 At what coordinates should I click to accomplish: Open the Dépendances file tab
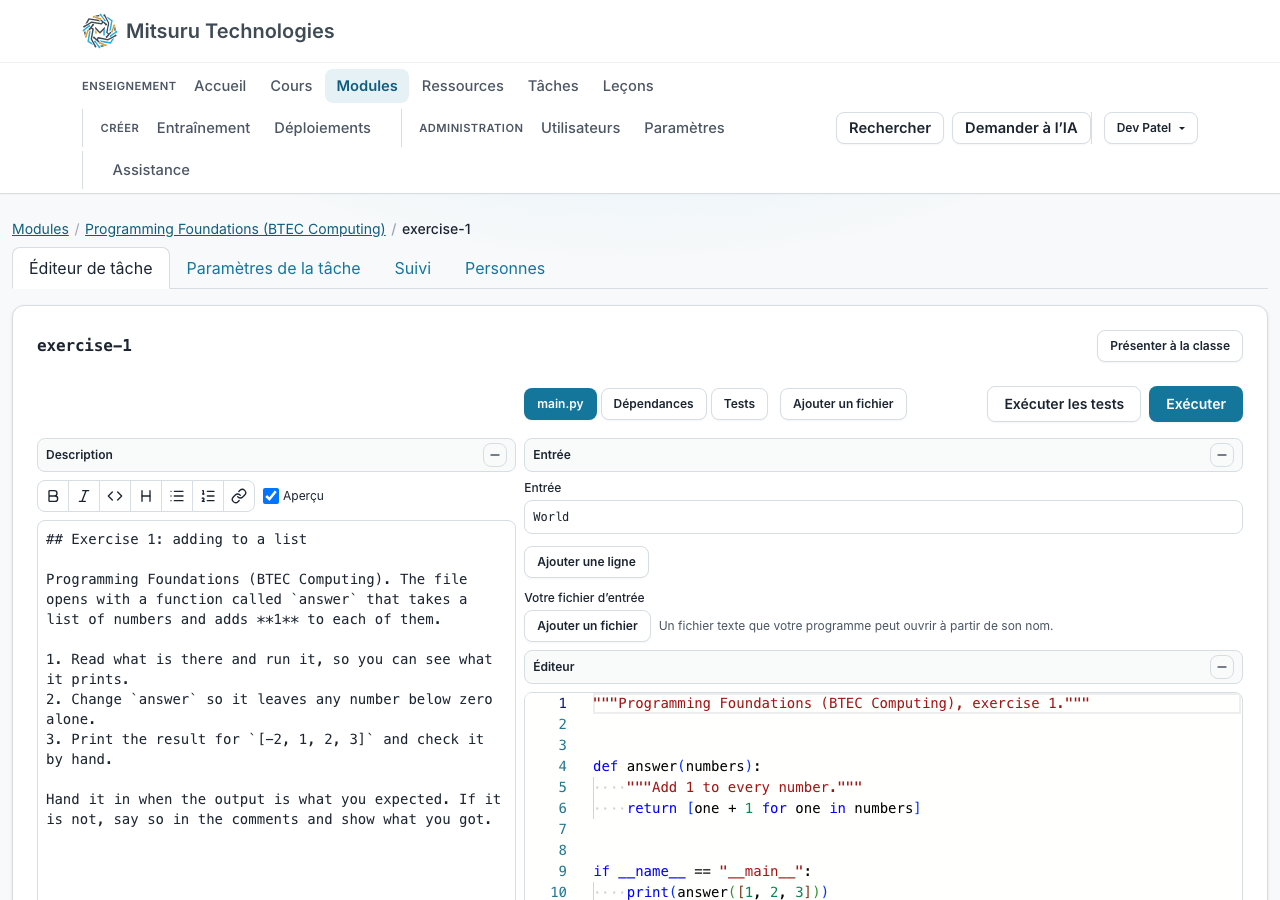(654, 404)
